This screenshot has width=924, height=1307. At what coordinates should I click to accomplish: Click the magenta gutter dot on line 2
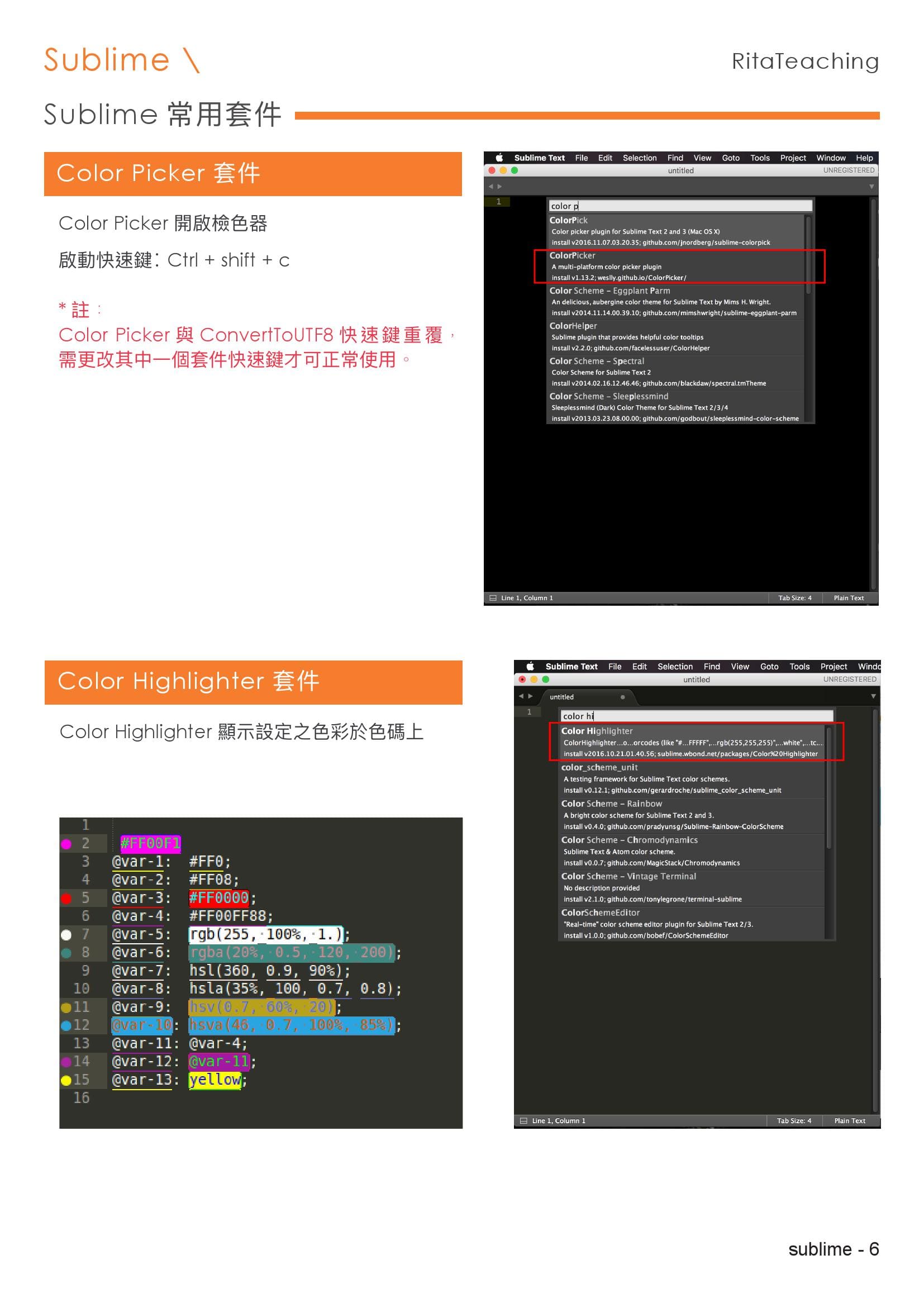pos(66,844)
